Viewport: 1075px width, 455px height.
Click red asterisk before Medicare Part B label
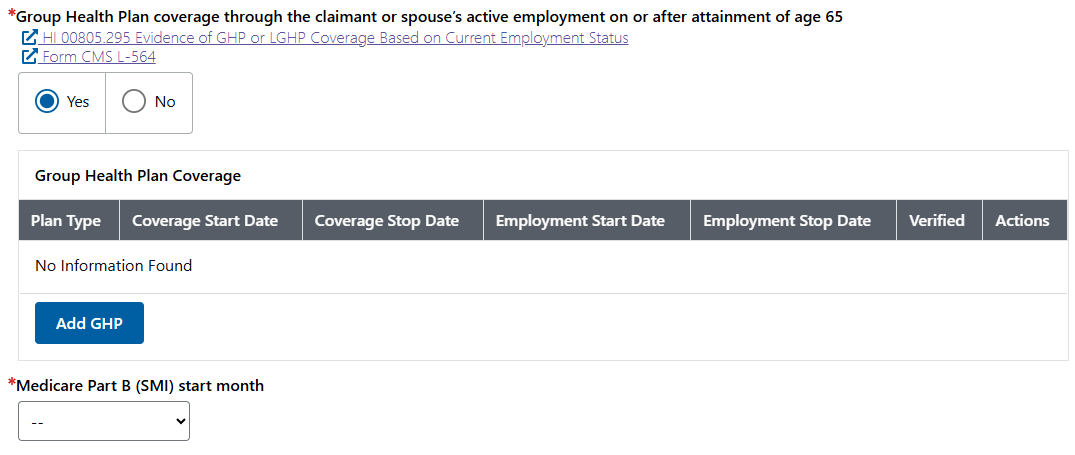(x=12, y=383)
